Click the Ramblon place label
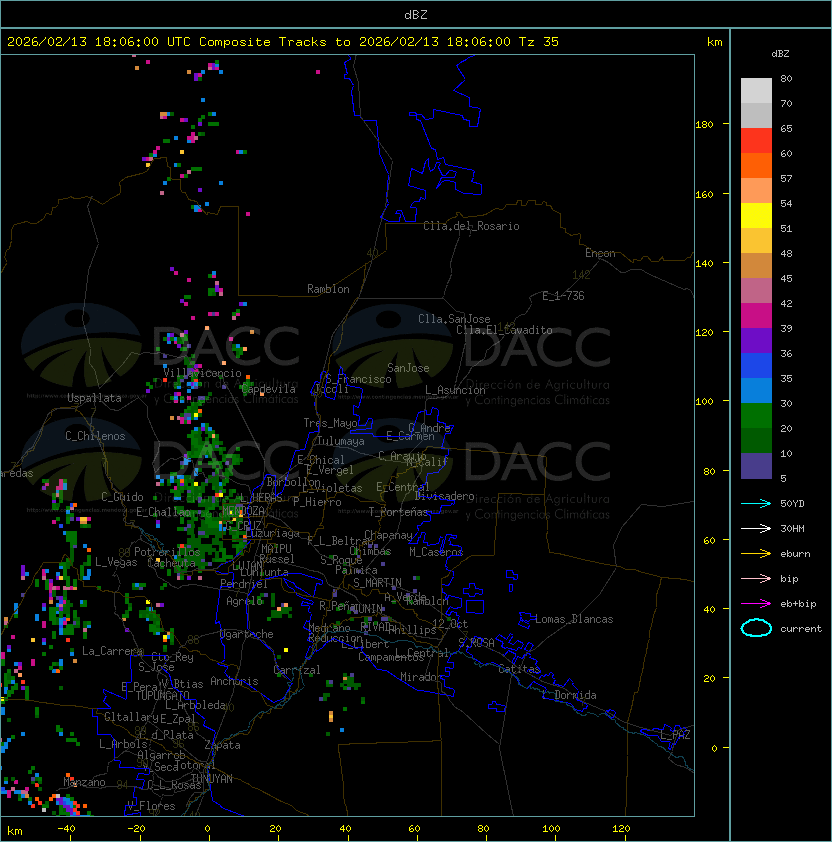Screen dimensions: 832x842 point(328,289)
